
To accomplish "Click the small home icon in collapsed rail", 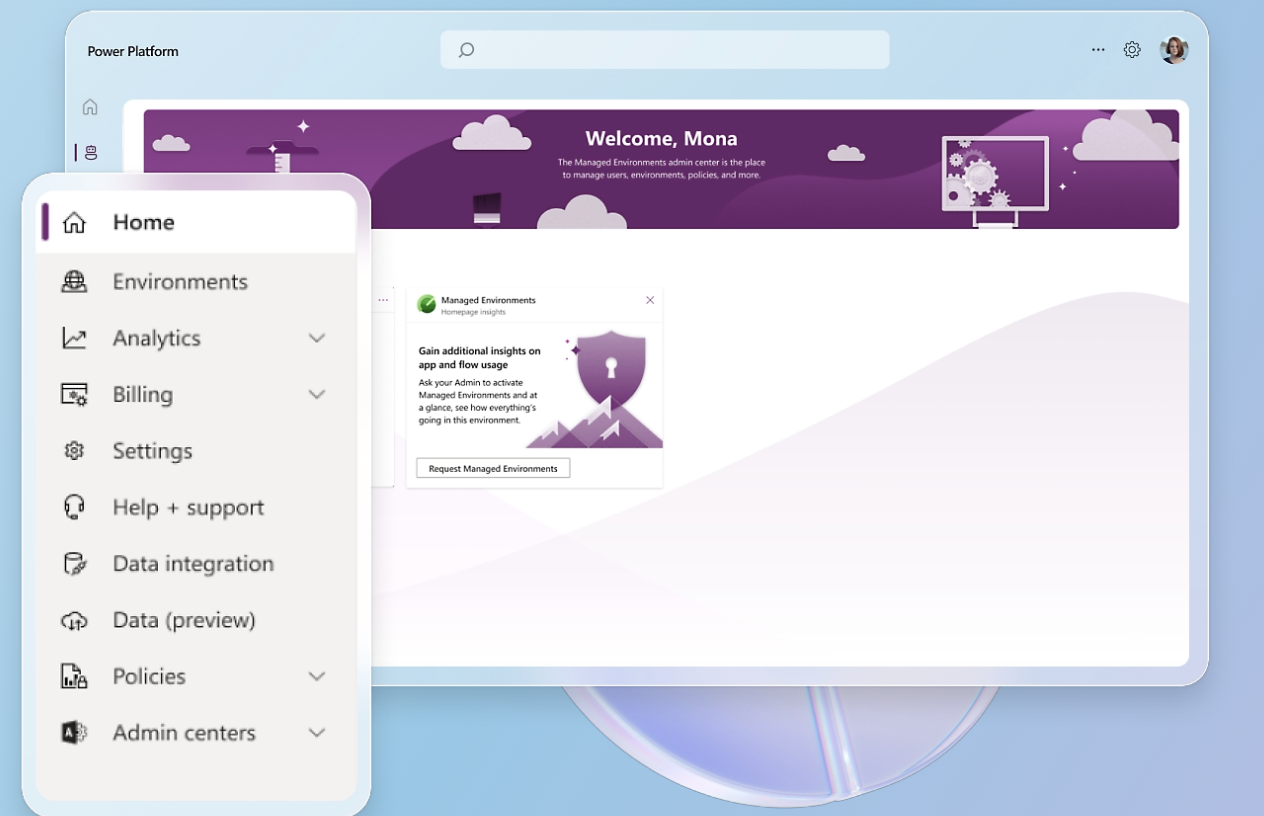I will (x=90, y=107).
